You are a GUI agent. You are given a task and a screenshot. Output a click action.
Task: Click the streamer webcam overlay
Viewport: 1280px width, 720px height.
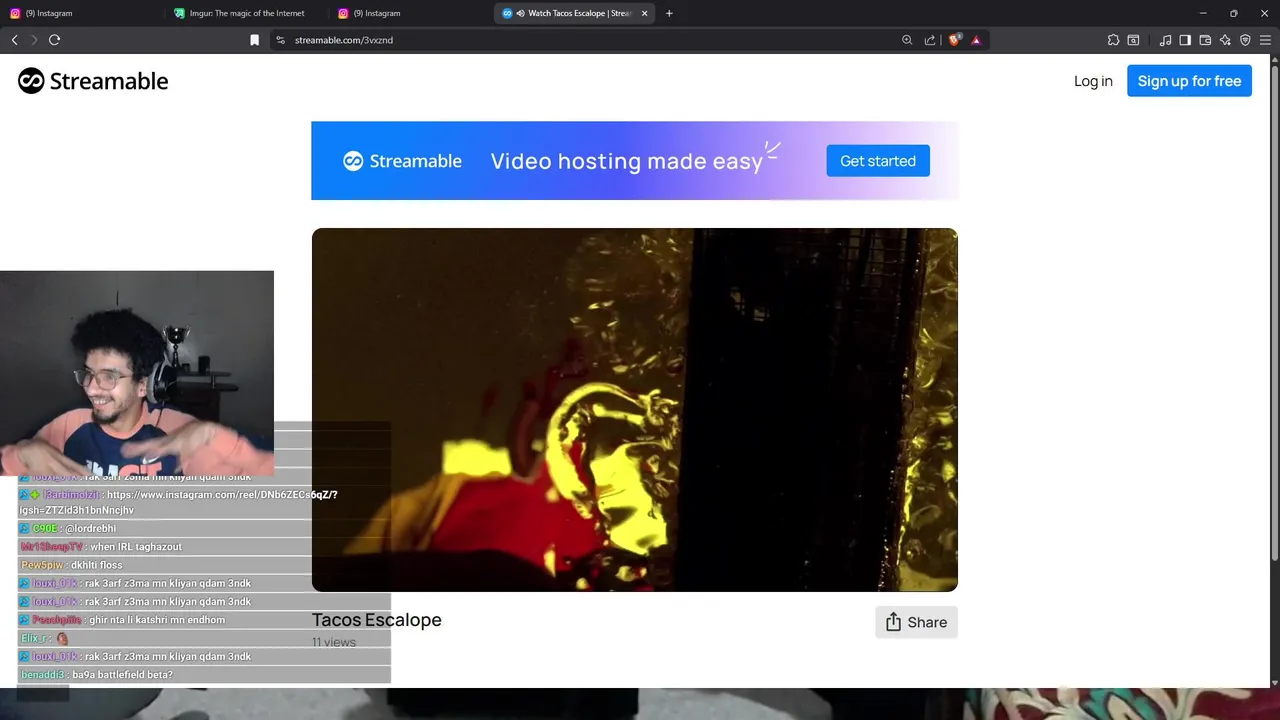tap(137, 373)
